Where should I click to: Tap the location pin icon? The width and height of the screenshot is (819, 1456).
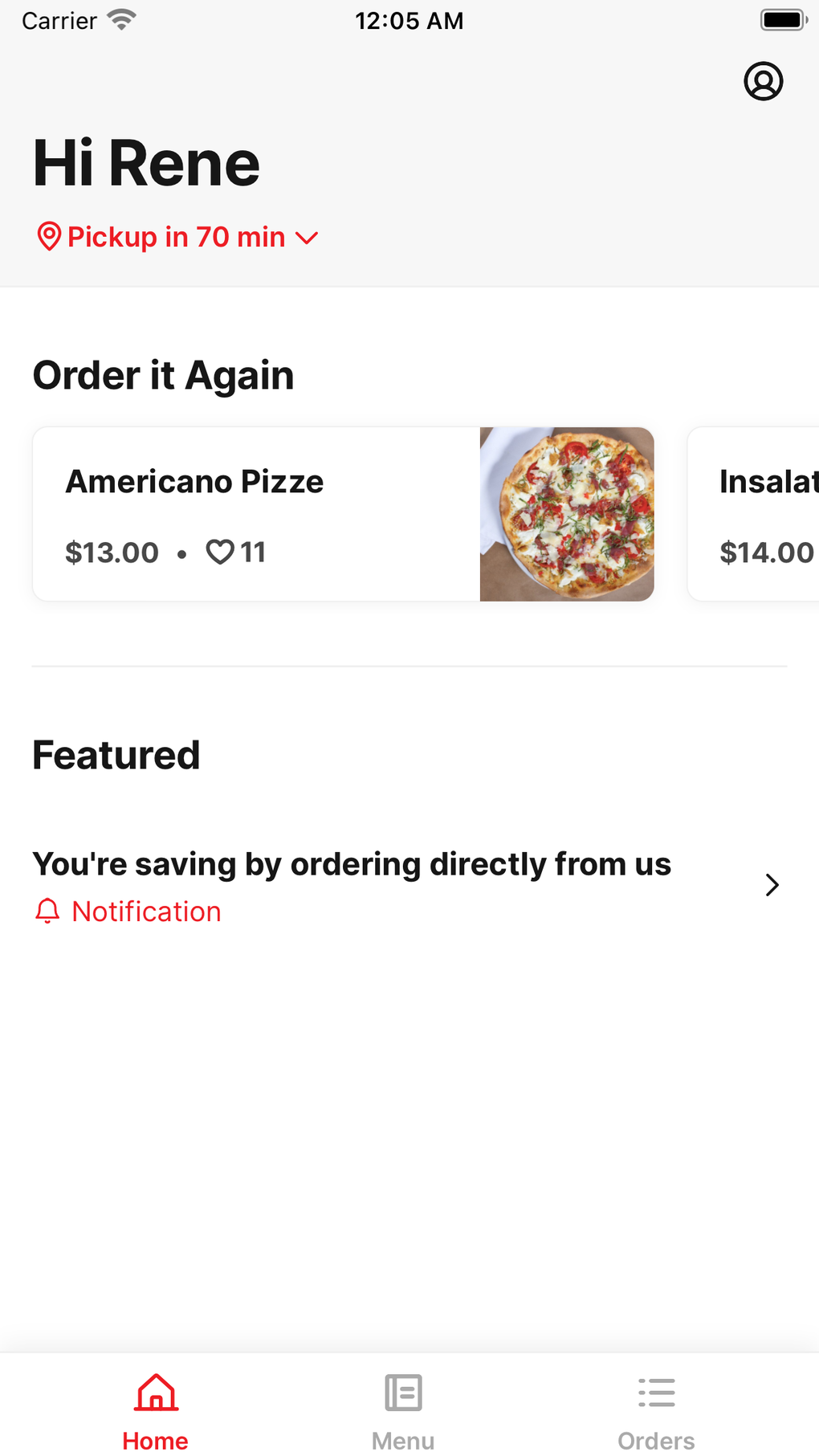49,237
